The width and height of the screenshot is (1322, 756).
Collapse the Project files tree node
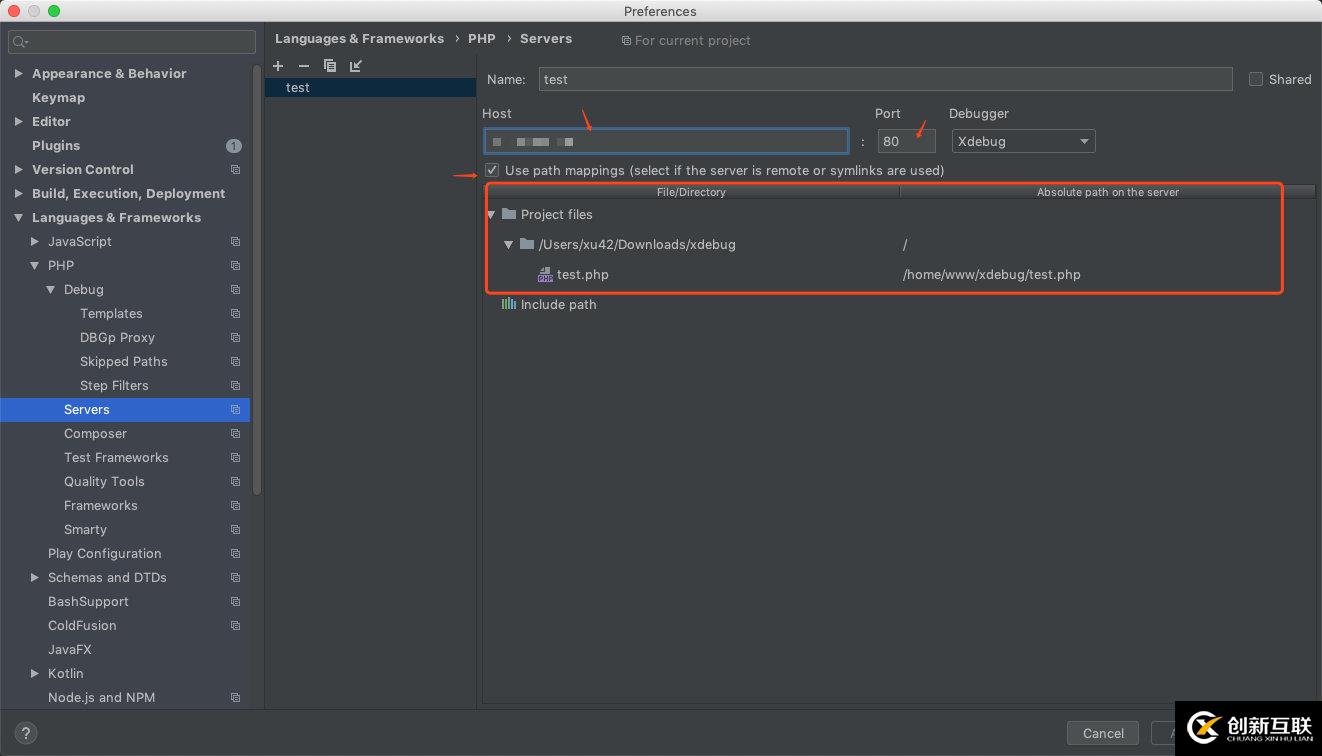491,215
